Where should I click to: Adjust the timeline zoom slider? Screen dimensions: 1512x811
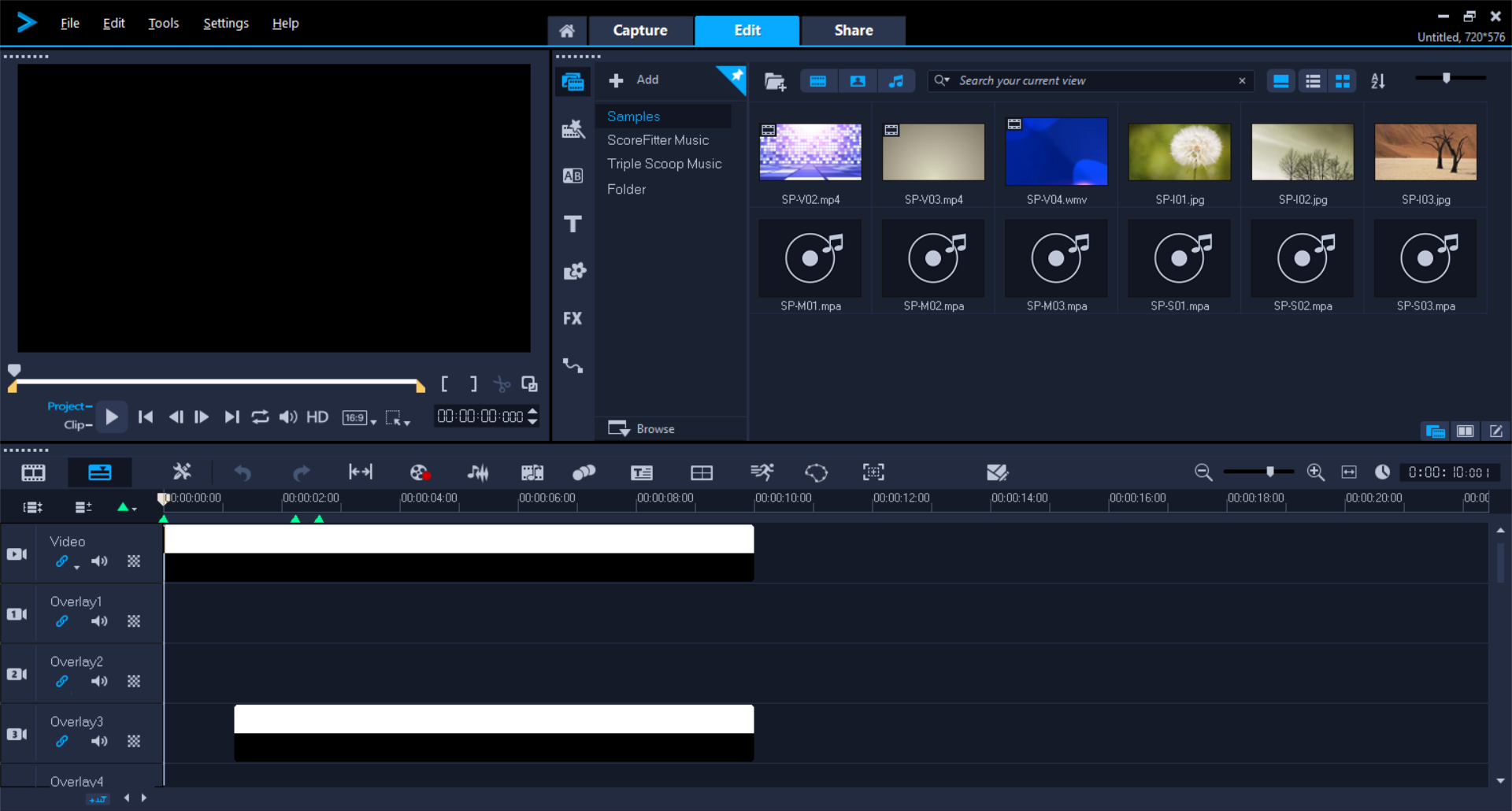click(1269, 472)
